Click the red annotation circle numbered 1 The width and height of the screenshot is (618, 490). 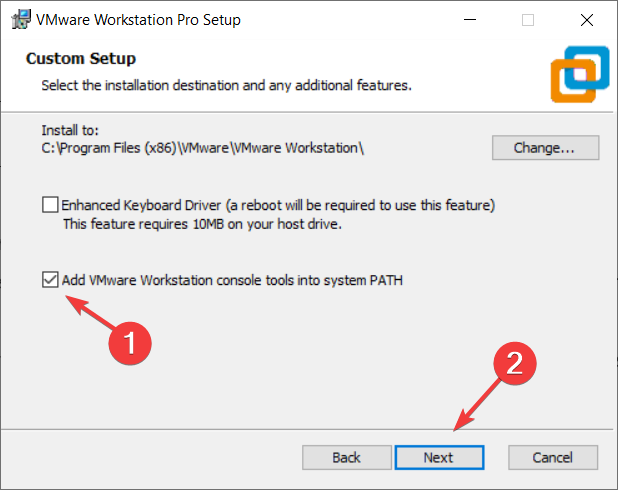[x=130, y=343]
